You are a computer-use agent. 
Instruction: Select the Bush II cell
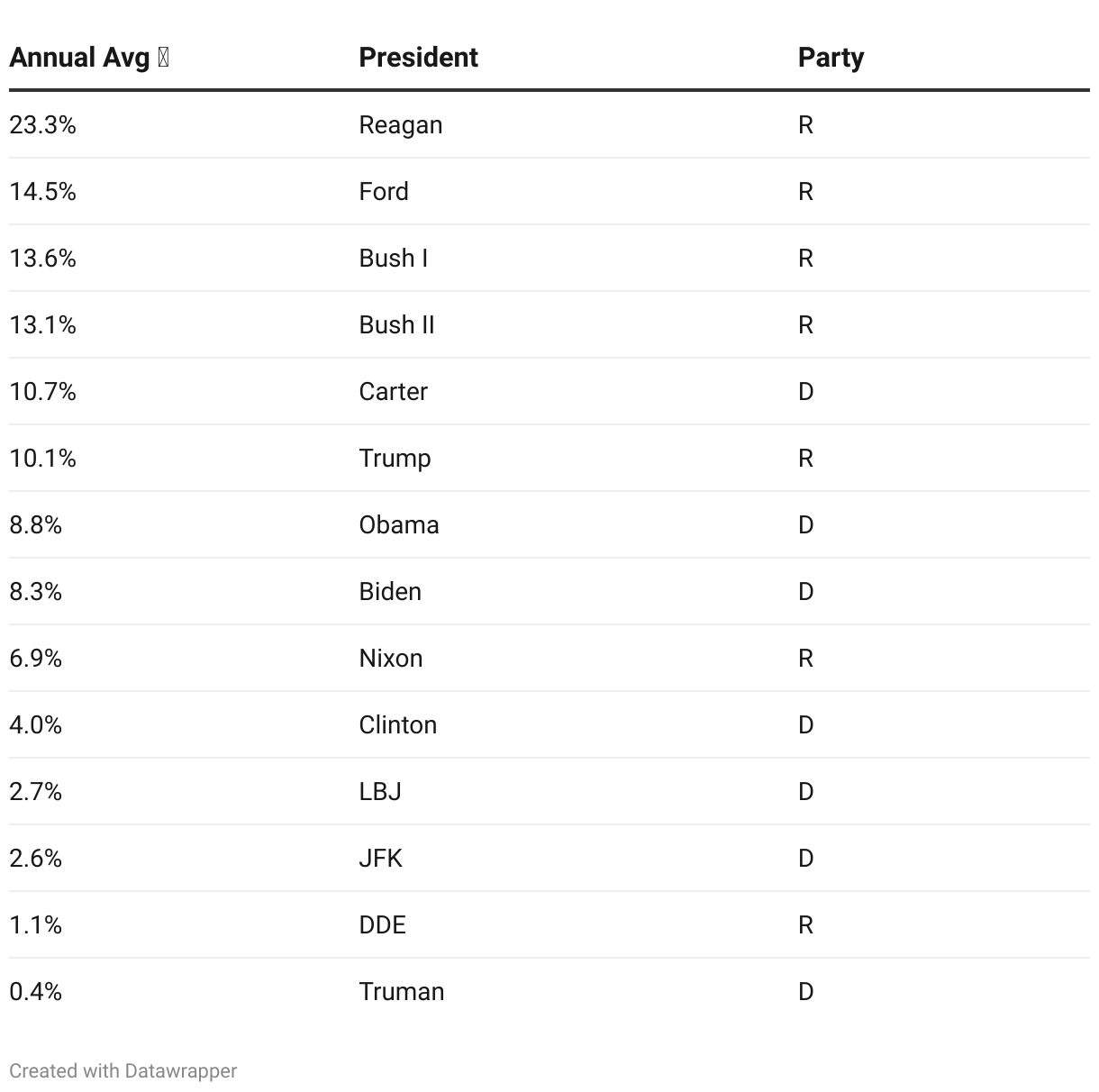[396, 325]
